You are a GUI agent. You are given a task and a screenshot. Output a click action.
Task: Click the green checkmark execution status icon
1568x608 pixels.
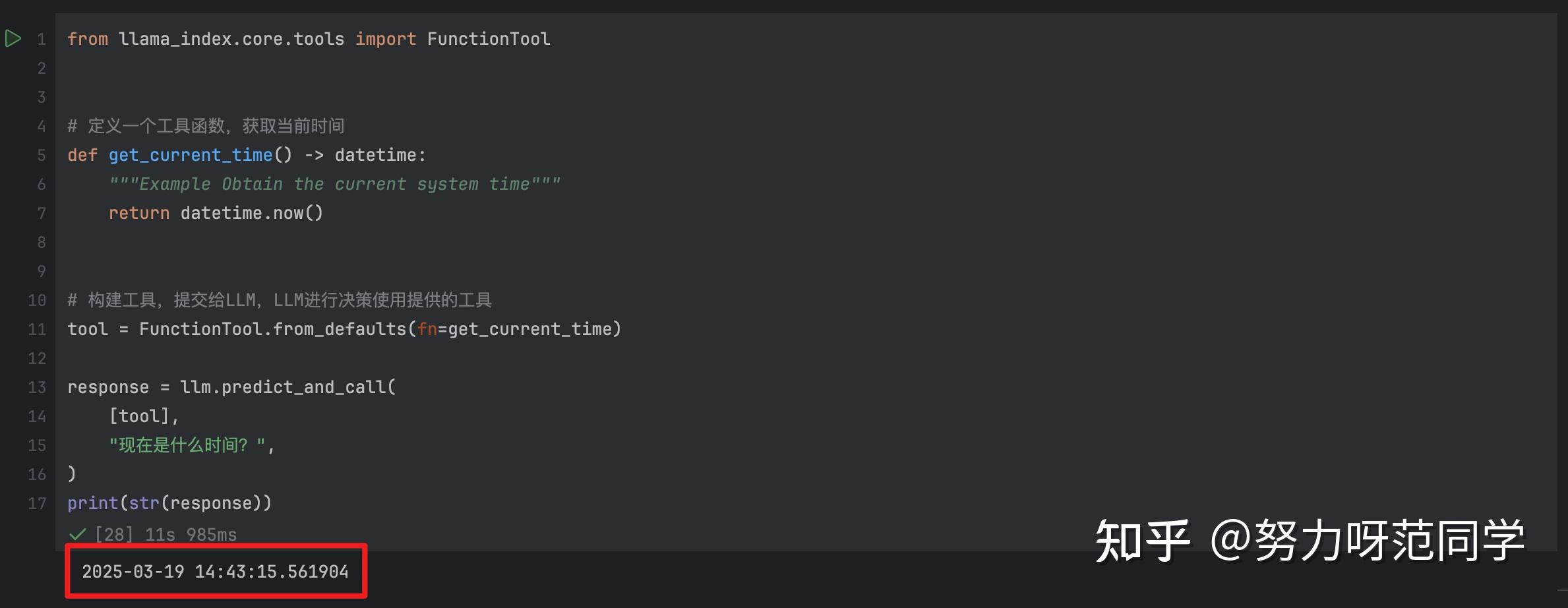click(77, 534)
